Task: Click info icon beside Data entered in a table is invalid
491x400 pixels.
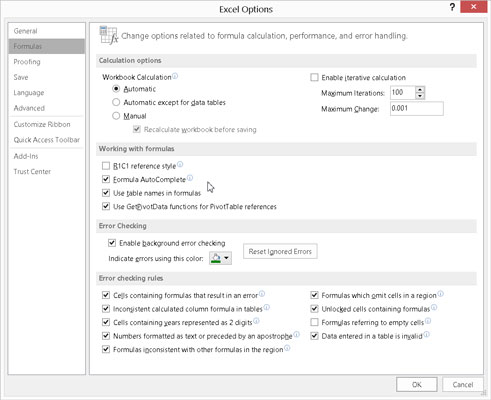Action: click(426, 334)
